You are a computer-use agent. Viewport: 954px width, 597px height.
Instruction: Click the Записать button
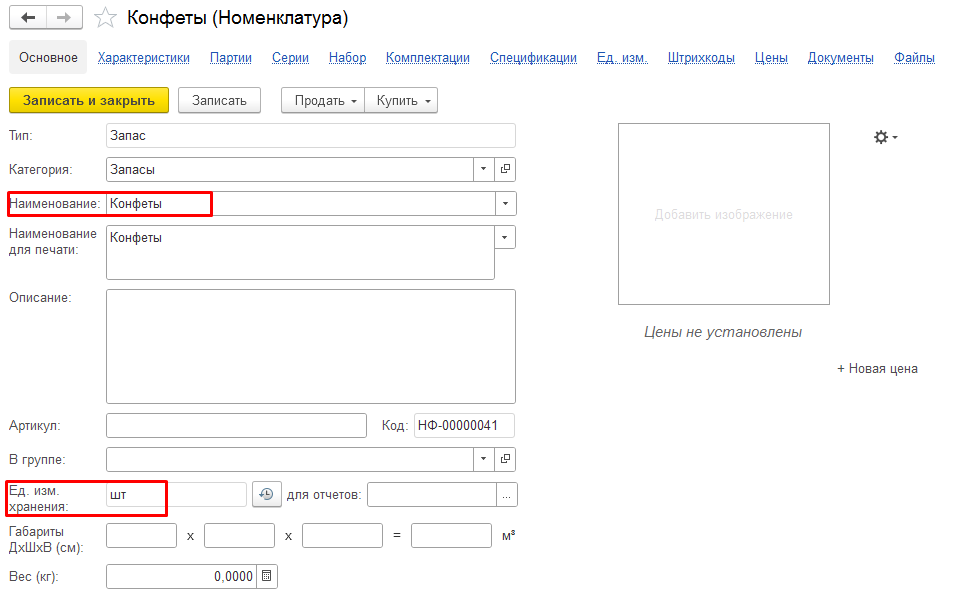coord(219,100)
